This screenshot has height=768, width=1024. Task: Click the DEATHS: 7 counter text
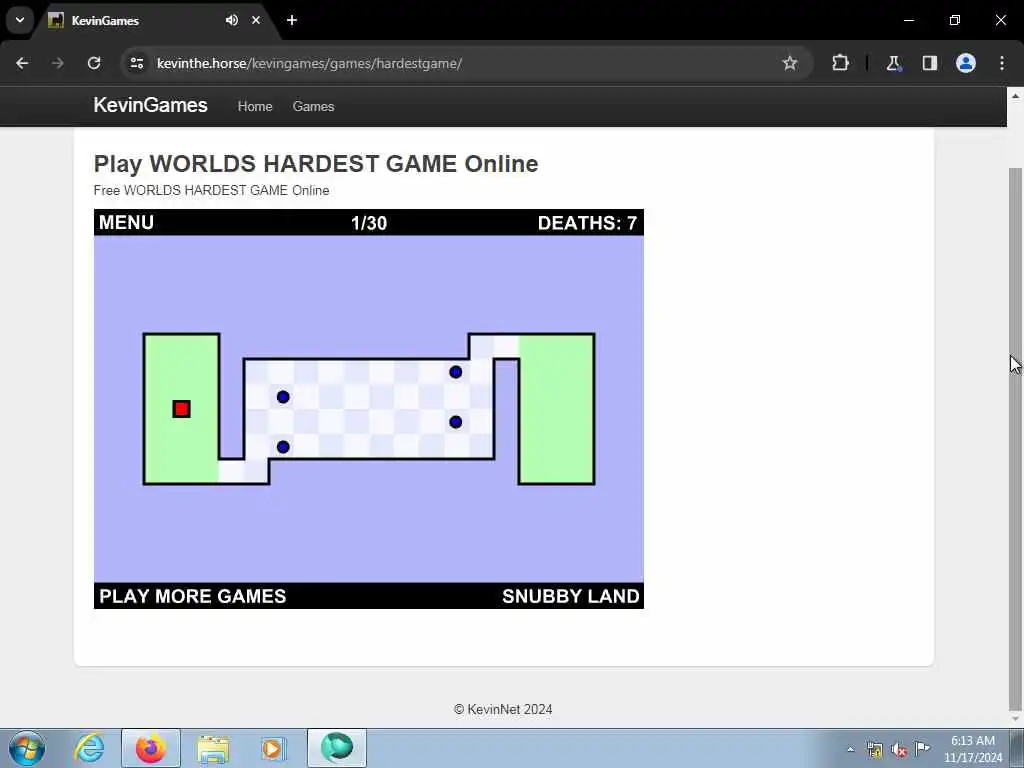[x=587, y=223]
